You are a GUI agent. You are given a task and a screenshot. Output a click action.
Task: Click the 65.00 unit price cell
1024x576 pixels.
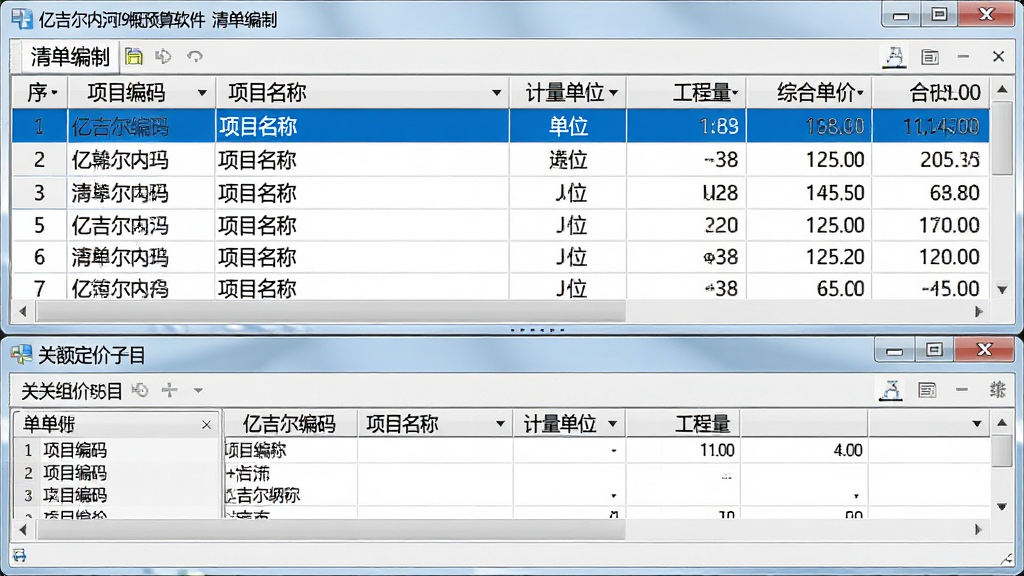click(x=809, y=288)
